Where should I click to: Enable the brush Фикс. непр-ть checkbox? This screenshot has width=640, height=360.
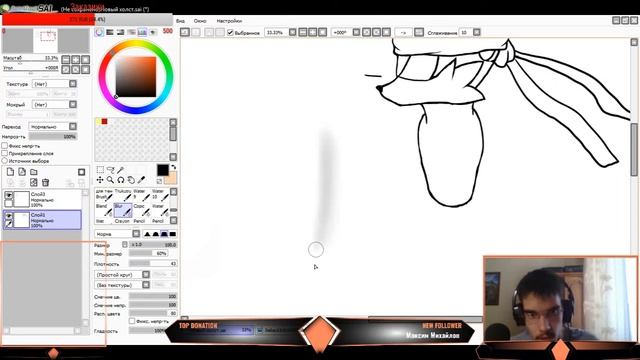132,321
